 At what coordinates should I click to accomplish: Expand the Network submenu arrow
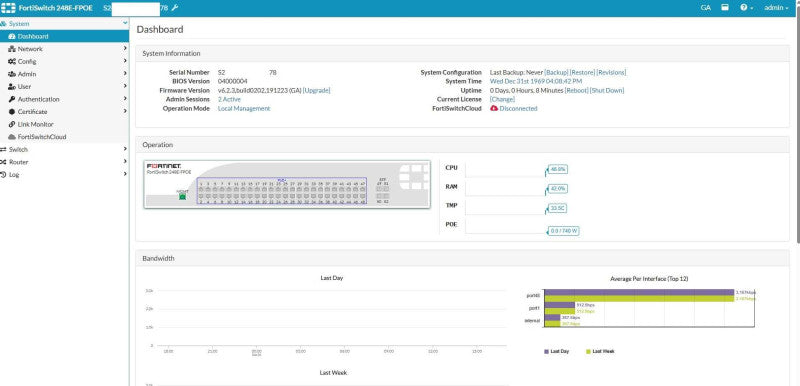(125, 48)
